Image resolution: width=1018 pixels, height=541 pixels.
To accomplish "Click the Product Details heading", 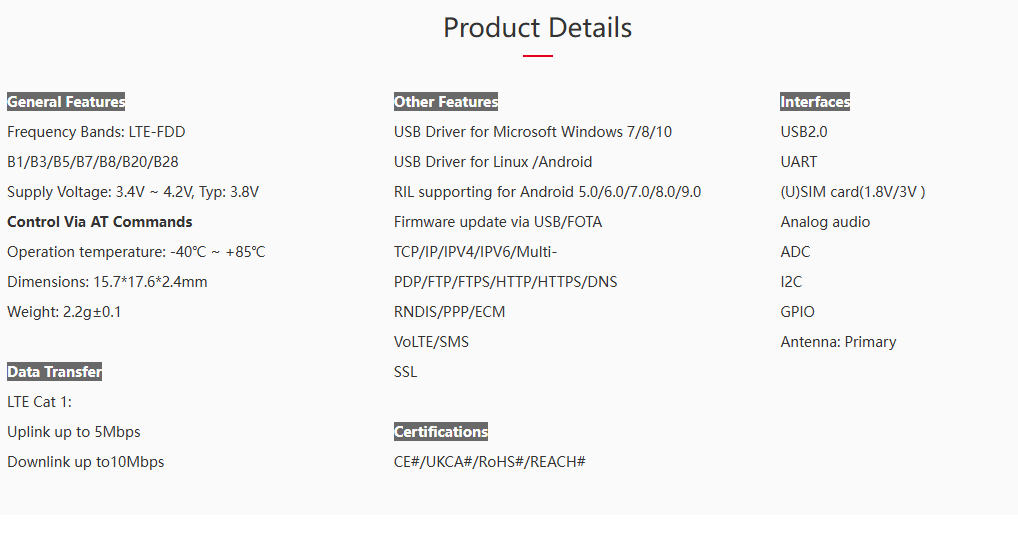I will (x=537, y=27).
